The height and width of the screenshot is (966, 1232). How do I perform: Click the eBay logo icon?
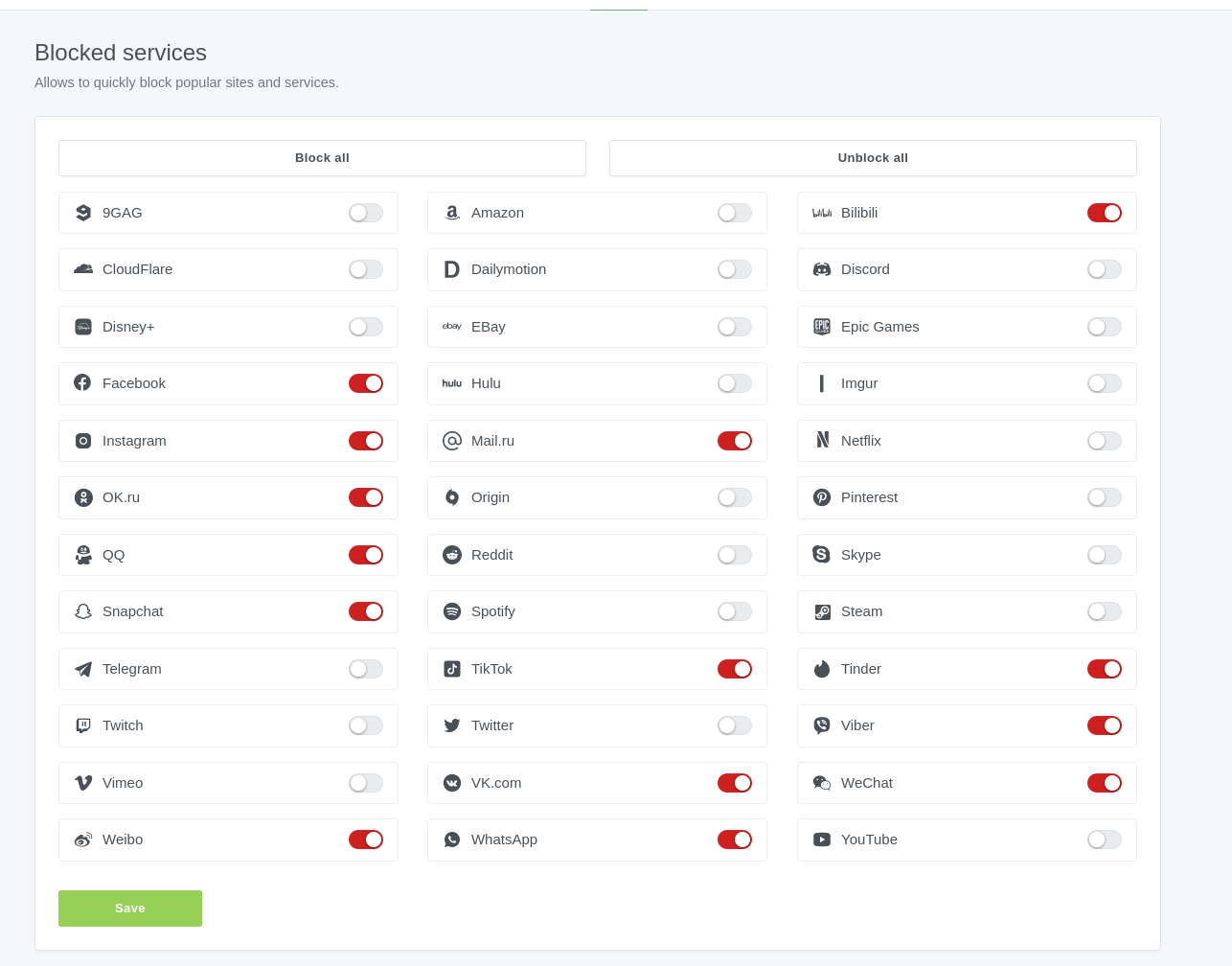point(452,327)
